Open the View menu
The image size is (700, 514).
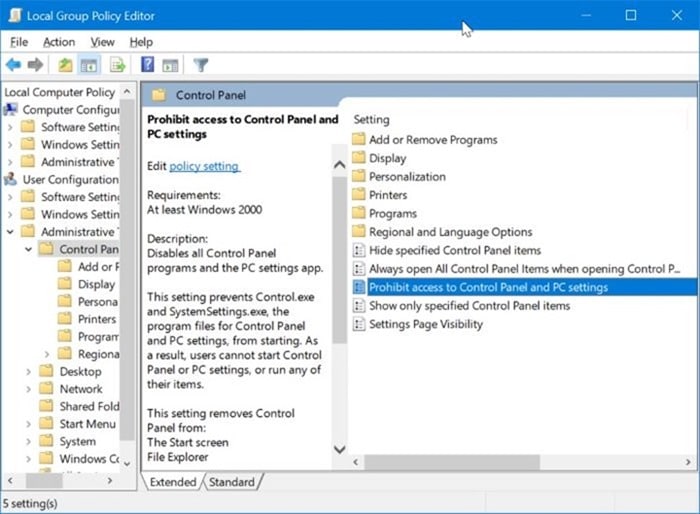(x=102, y=42)
